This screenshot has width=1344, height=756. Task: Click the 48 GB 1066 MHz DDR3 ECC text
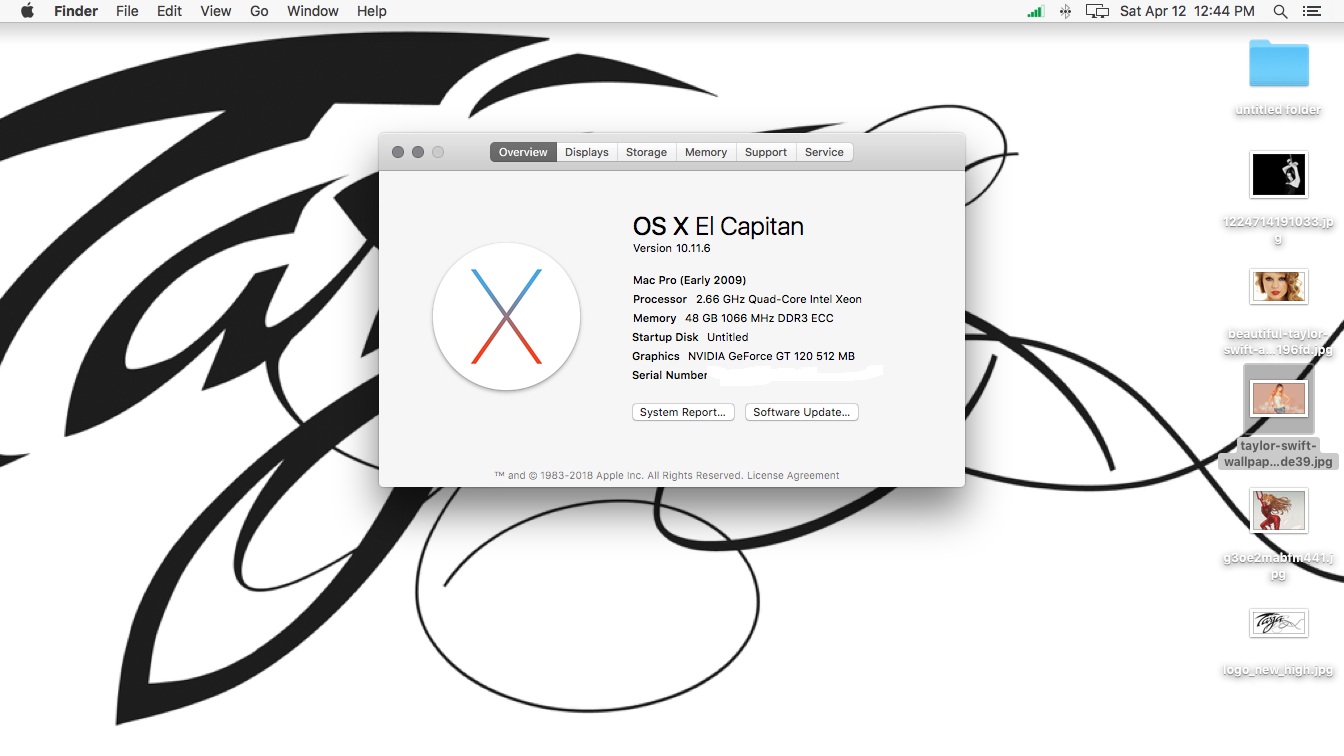pyautogui.click(x=759, y=318)
